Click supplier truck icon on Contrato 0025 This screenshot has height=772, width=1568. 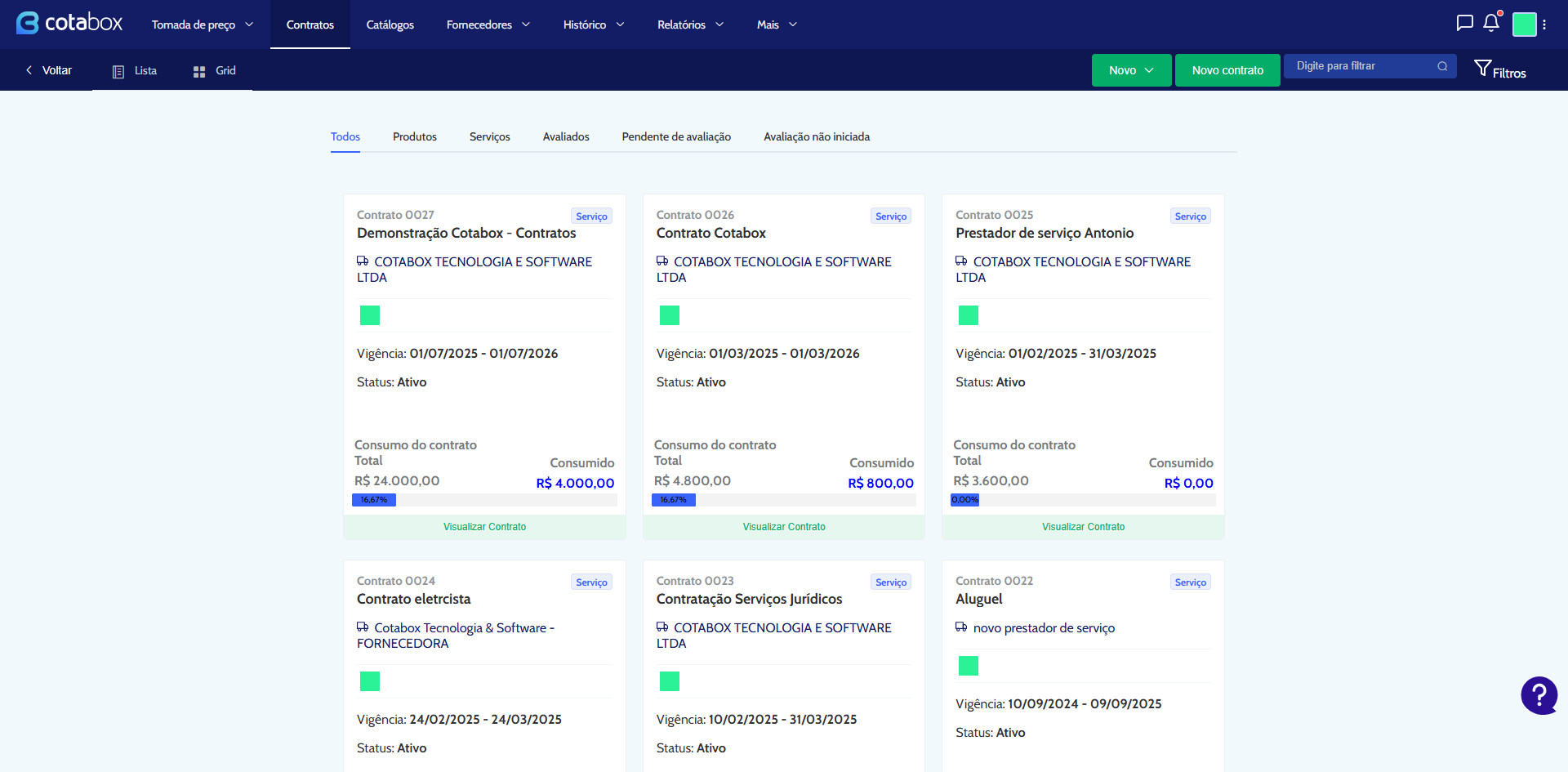pos(961,261)
